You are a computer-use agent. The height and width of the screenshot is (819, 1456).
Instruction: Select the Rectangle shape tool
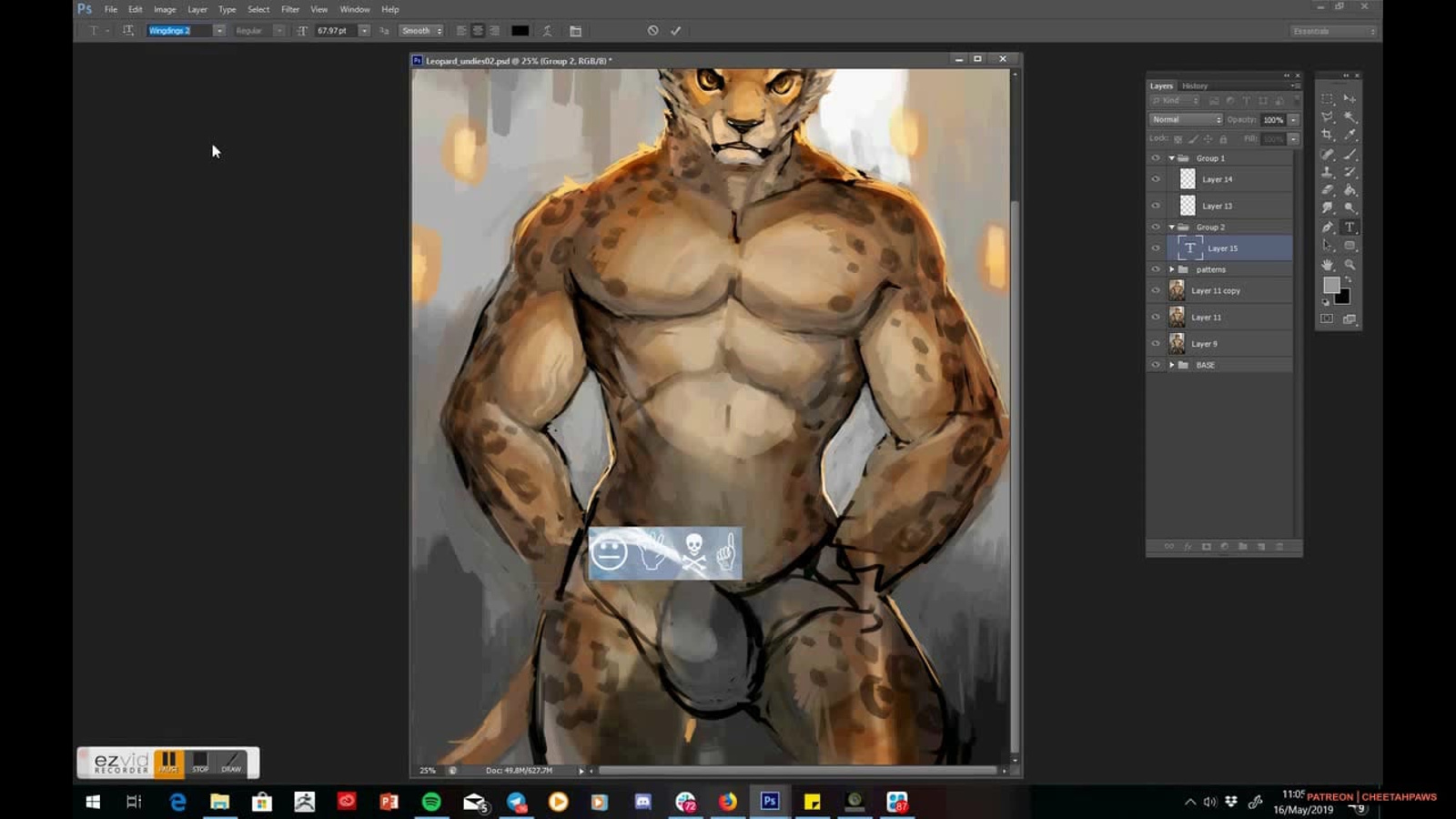pos(1350,246)
